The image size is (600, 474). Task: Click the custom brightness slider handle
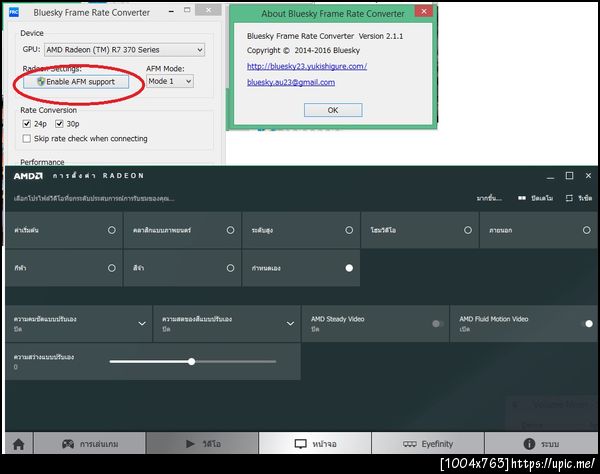coord(192,362)
